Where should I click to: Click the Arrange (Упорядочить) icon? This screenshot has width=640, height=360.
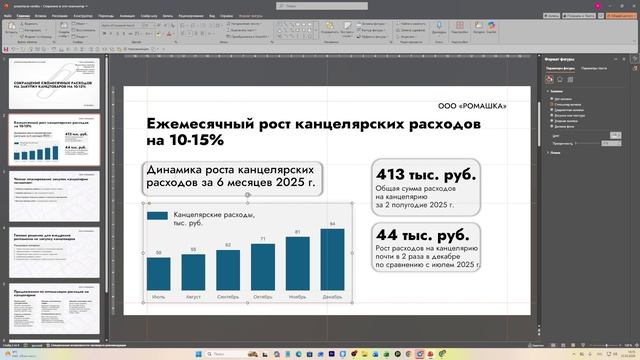(329, 26)
